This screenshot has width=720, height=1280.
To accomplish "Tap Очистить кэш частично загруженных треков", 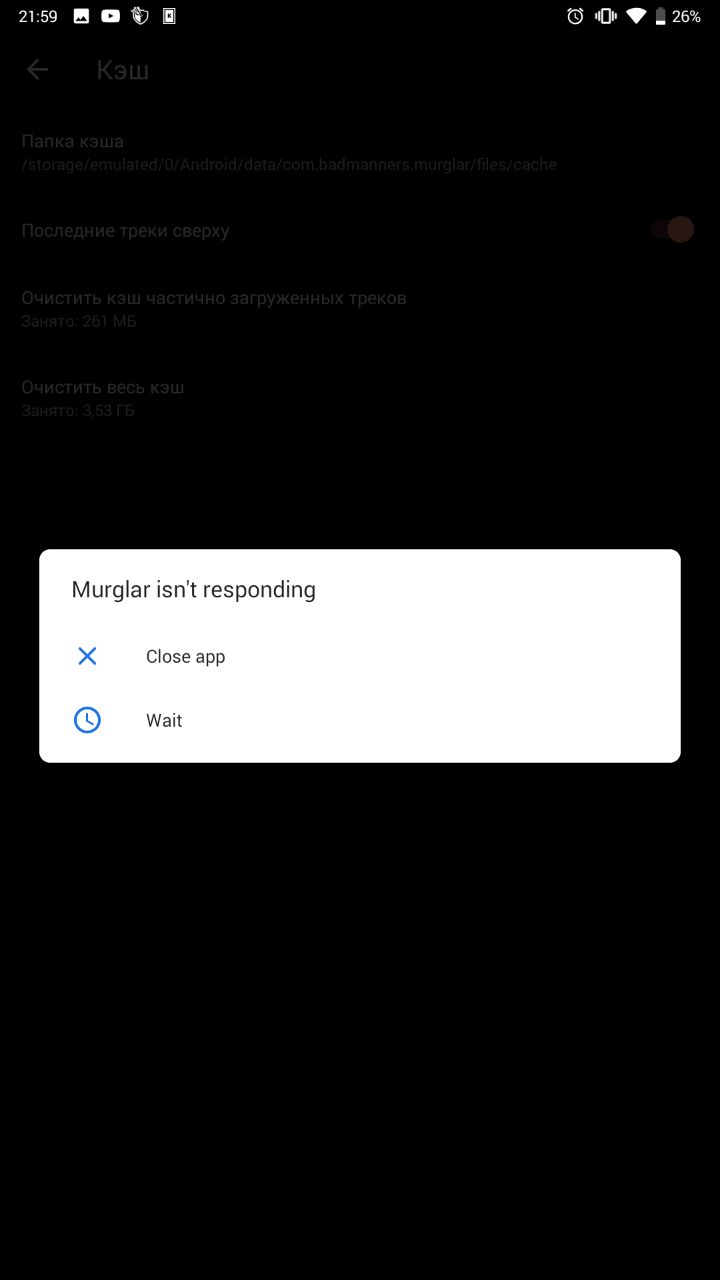I will pos(360,309).
